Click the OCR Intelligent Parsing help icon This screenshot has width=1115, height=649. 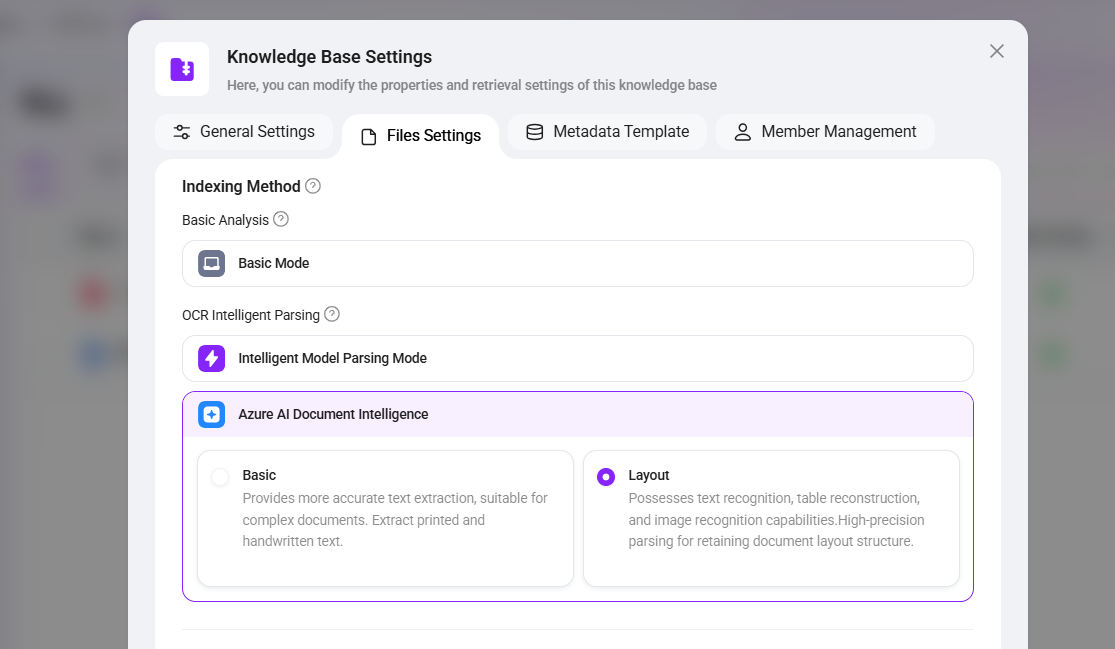point(332,314)
